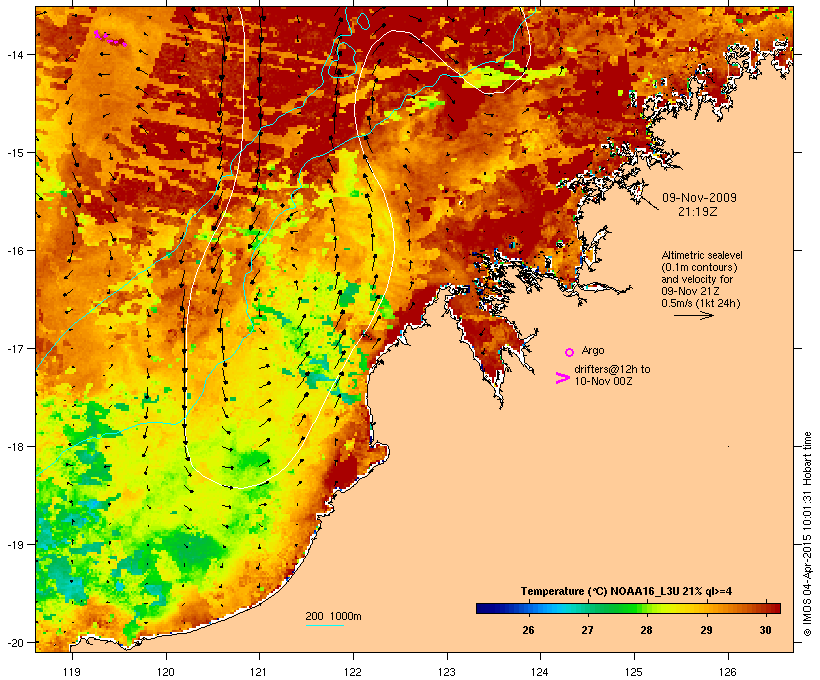Click longitude axis label 121
This screenshot has width=820, height=680.
(259, 672)
